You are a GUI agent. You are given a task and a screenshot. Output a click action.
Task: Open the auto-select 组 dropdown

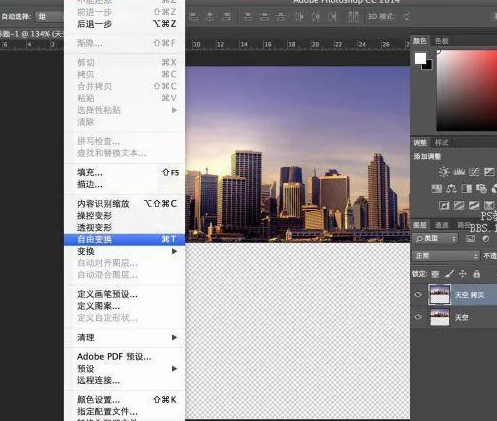(49, 16)
